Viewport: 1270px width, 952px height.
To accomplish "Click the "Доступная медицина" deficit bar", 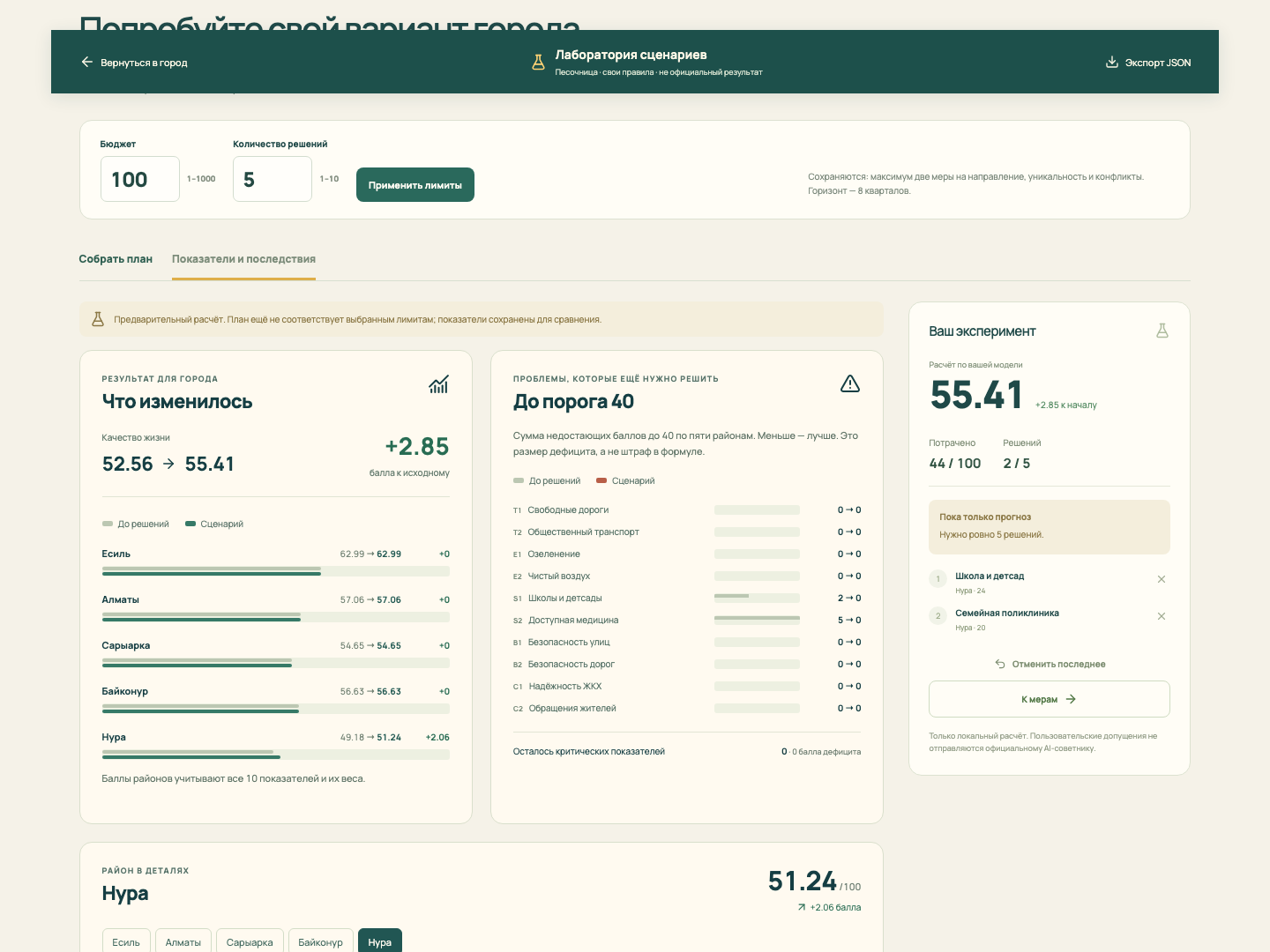I will (x=757, y=621).
